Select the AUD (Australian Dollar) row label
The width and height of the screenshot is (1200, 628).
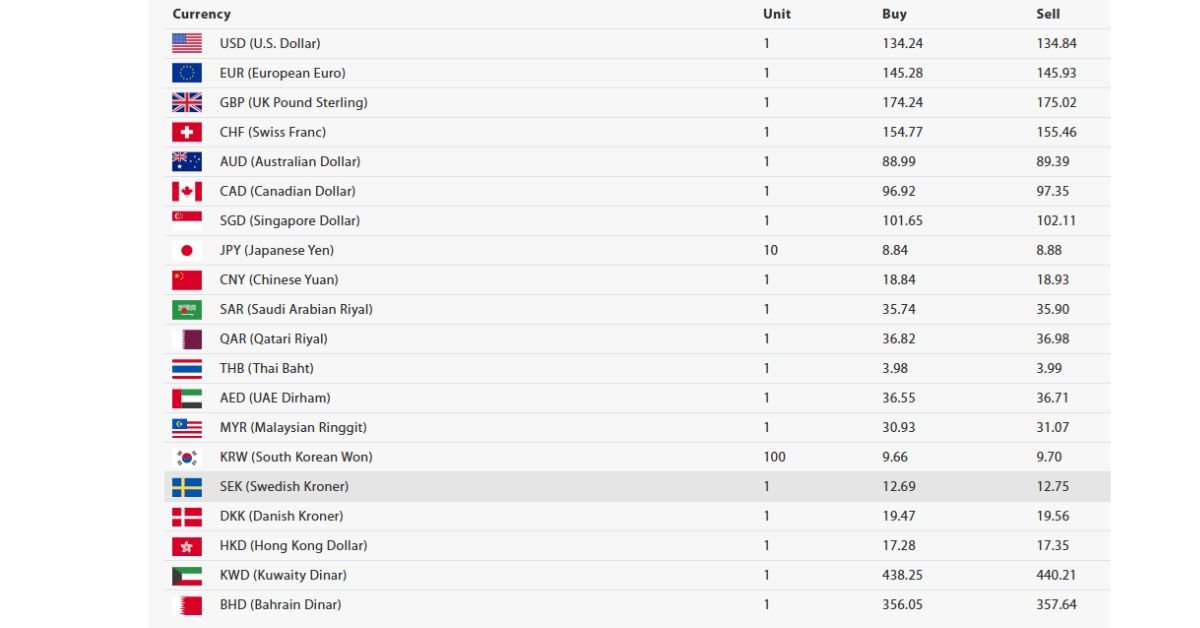[290, 161]
